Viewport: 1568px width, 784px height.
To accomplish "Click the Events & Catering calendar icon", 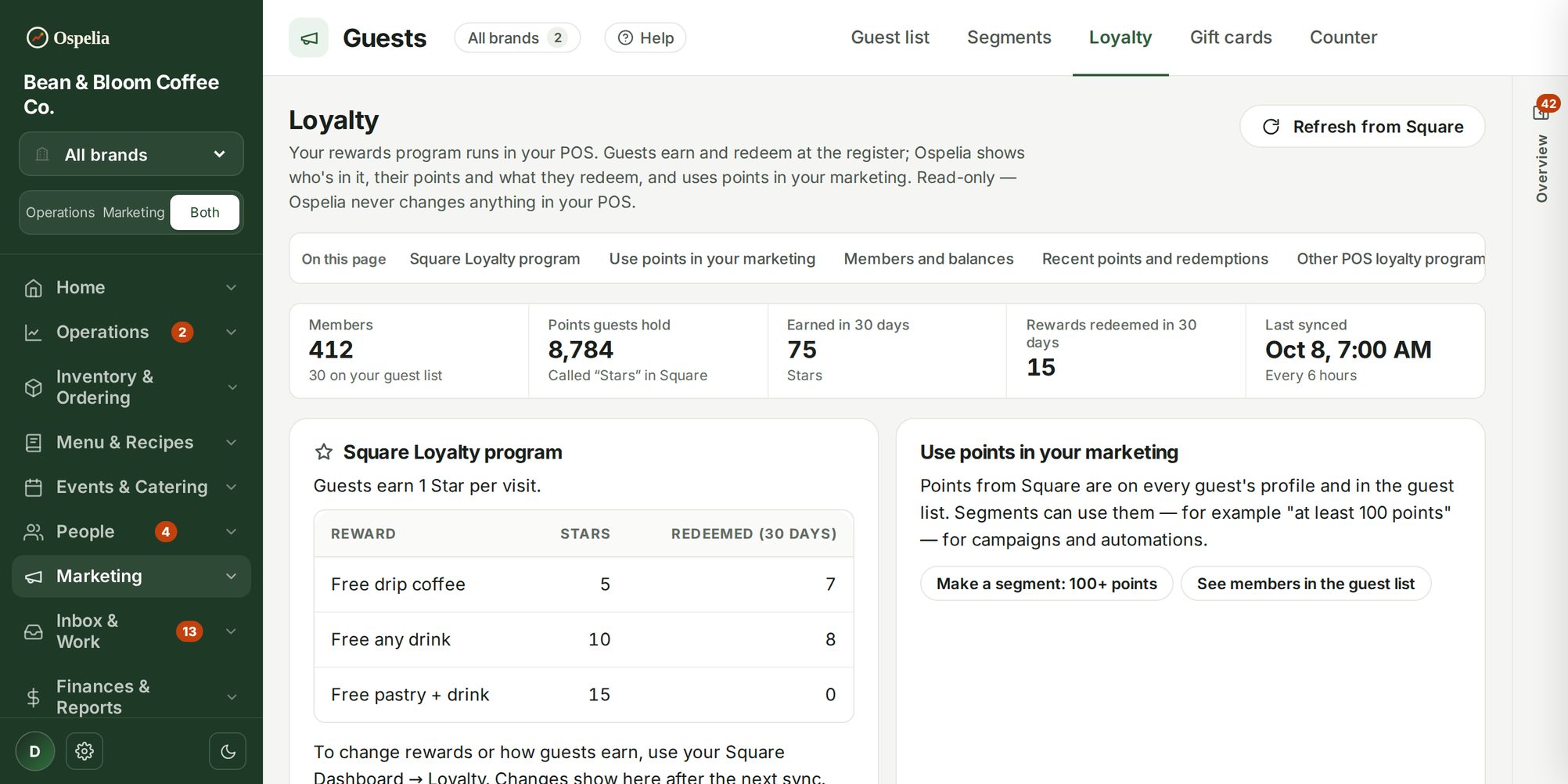I will [x=33, y=487].
